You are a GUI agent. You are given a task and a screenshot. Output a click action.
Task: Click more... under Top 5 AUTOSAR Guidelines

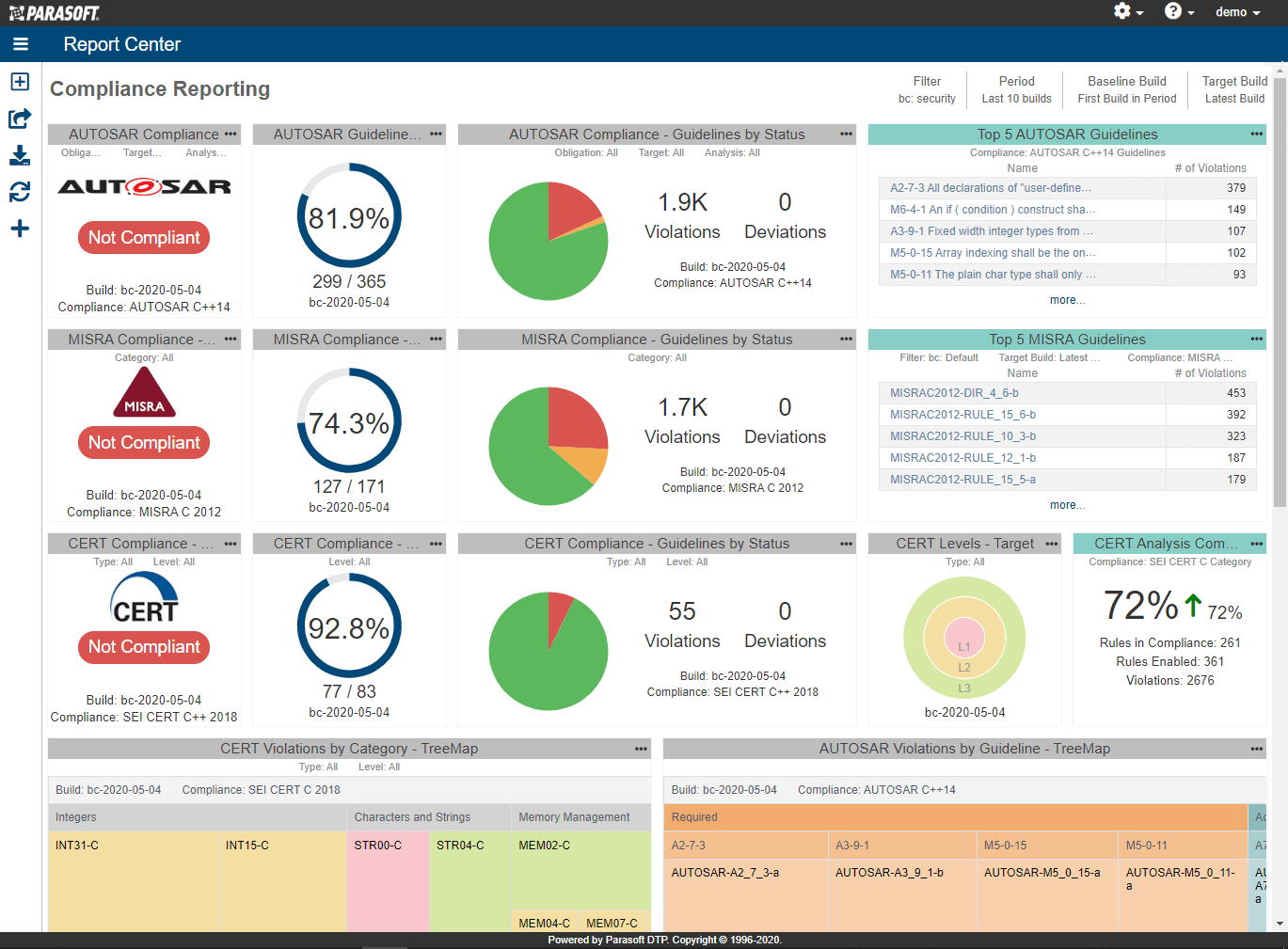coord(1067,299)
